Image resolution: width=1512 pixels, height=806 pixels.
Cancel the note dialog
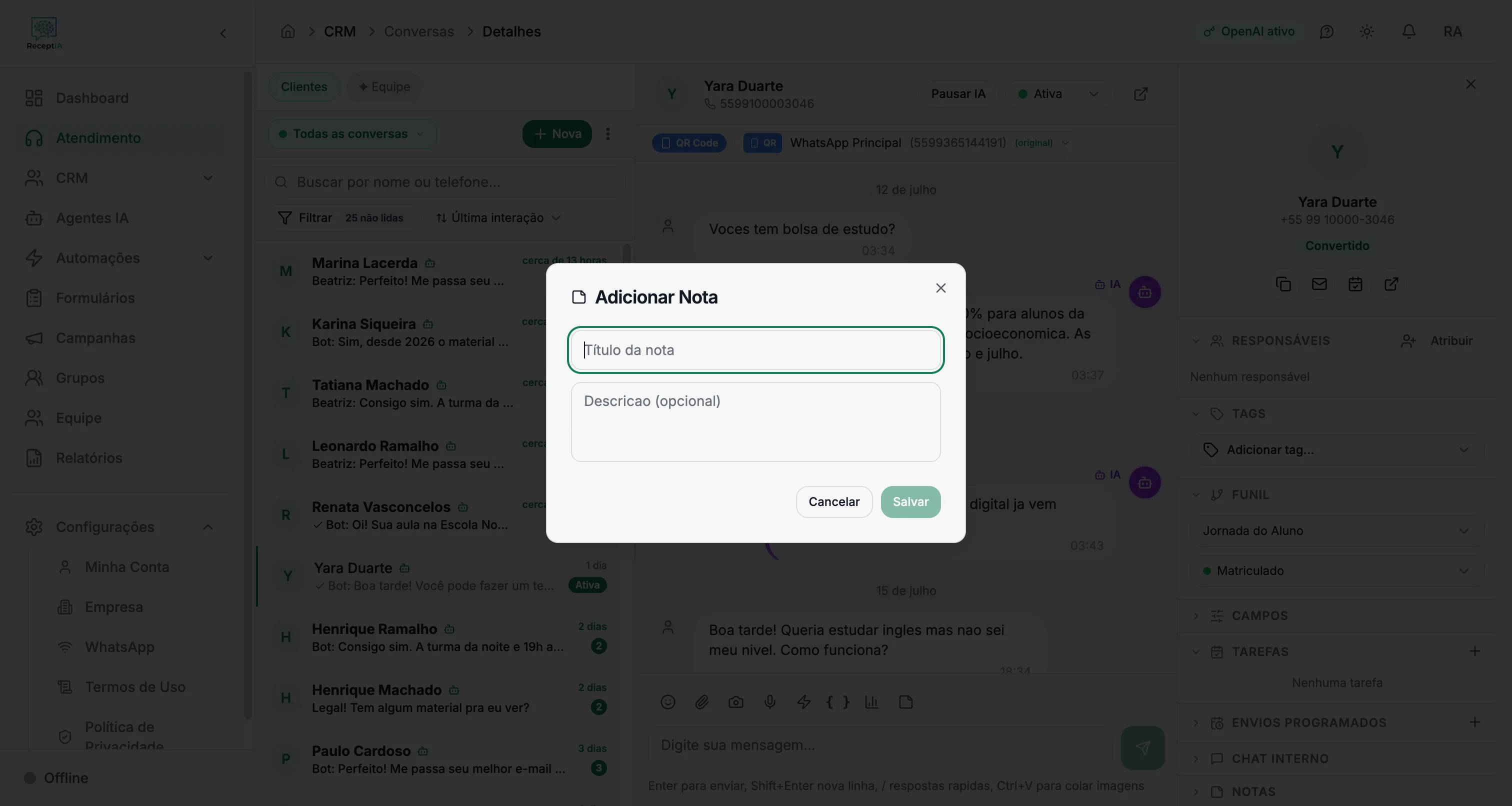(x=833, y=501)
